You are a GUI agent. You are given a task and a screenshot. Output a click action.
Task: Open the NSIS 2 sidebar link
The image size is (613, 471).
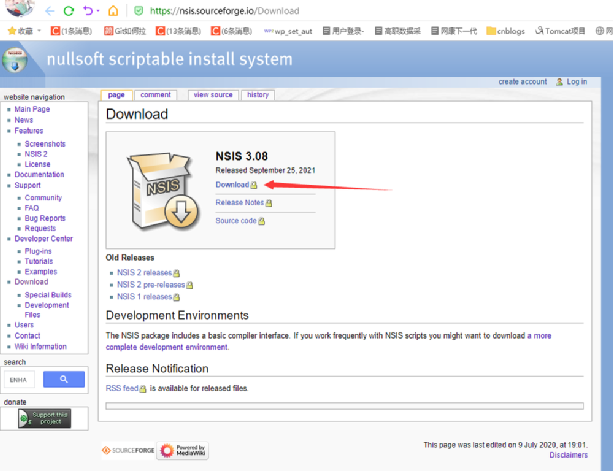click(x=36, y=154)
